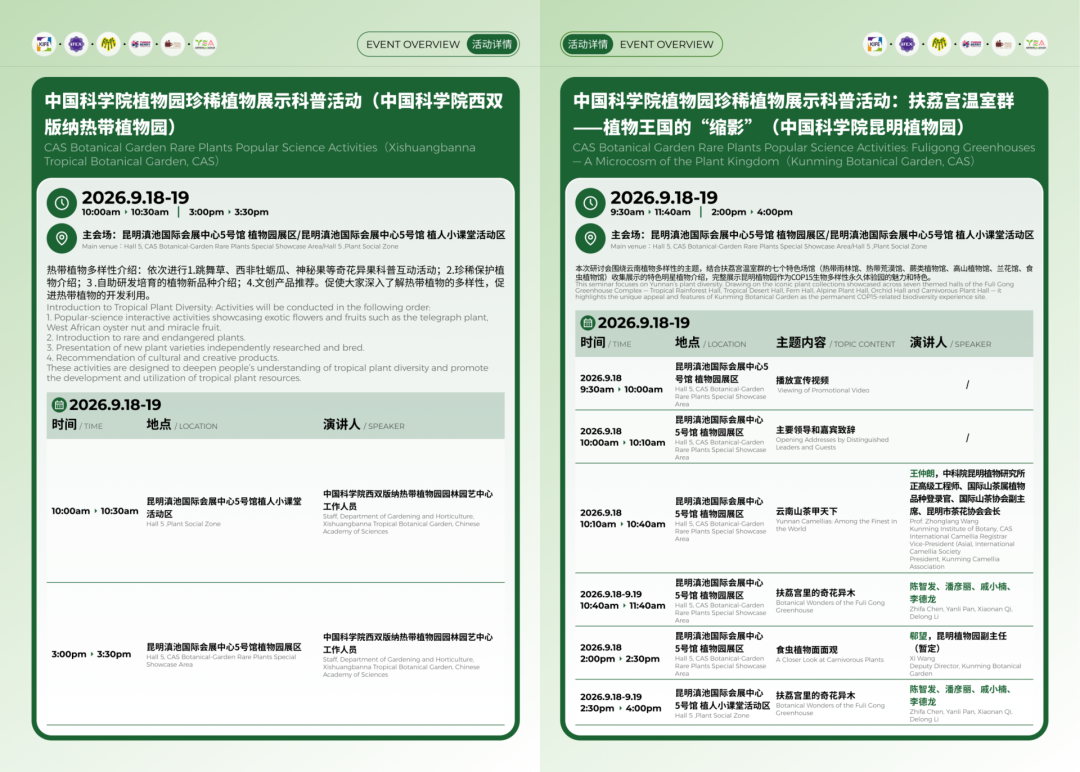The image size is (1080, 772).
Task: Select EVENT OVERVIEW label on right page
Action: point(666,44)
